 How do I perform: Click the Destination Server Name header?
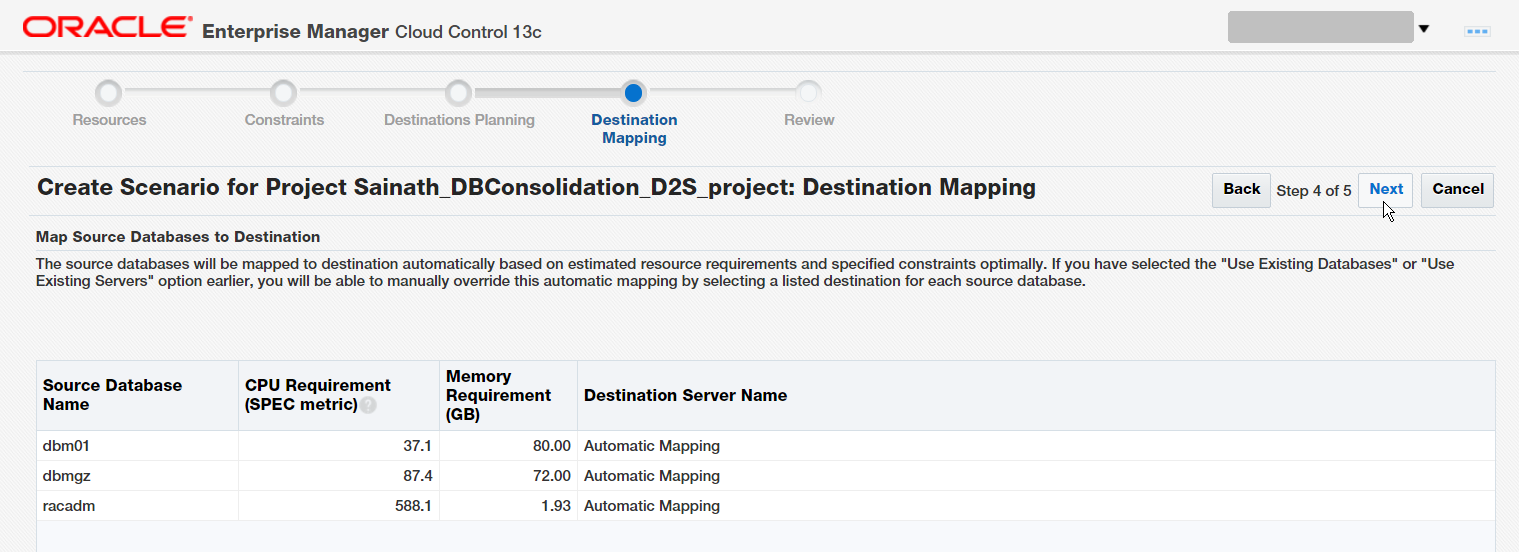(x=1036, y=395)
